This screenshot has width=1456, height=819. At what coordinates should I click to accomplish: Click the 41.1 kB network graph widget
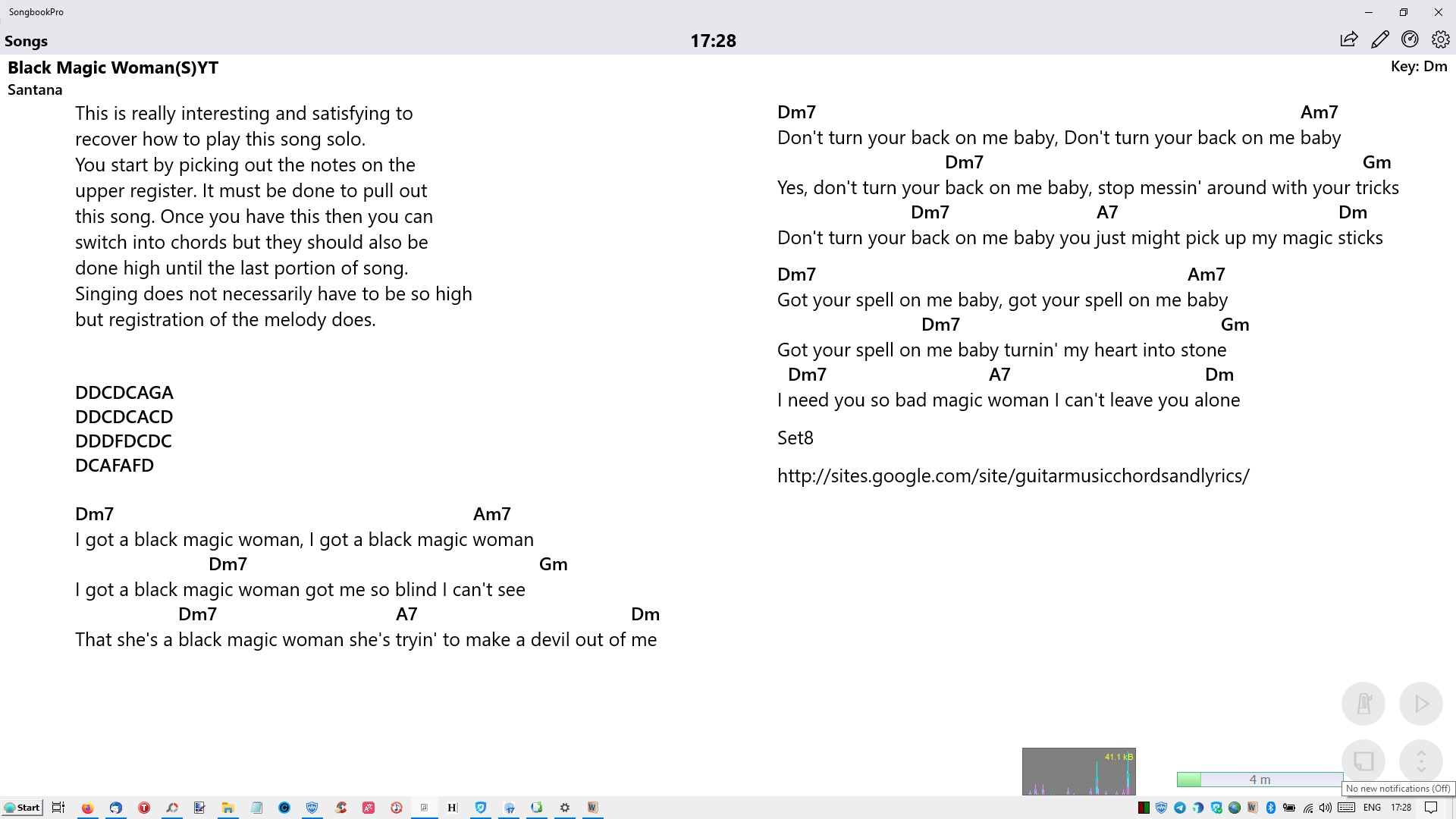click(x=1078, y=771)
